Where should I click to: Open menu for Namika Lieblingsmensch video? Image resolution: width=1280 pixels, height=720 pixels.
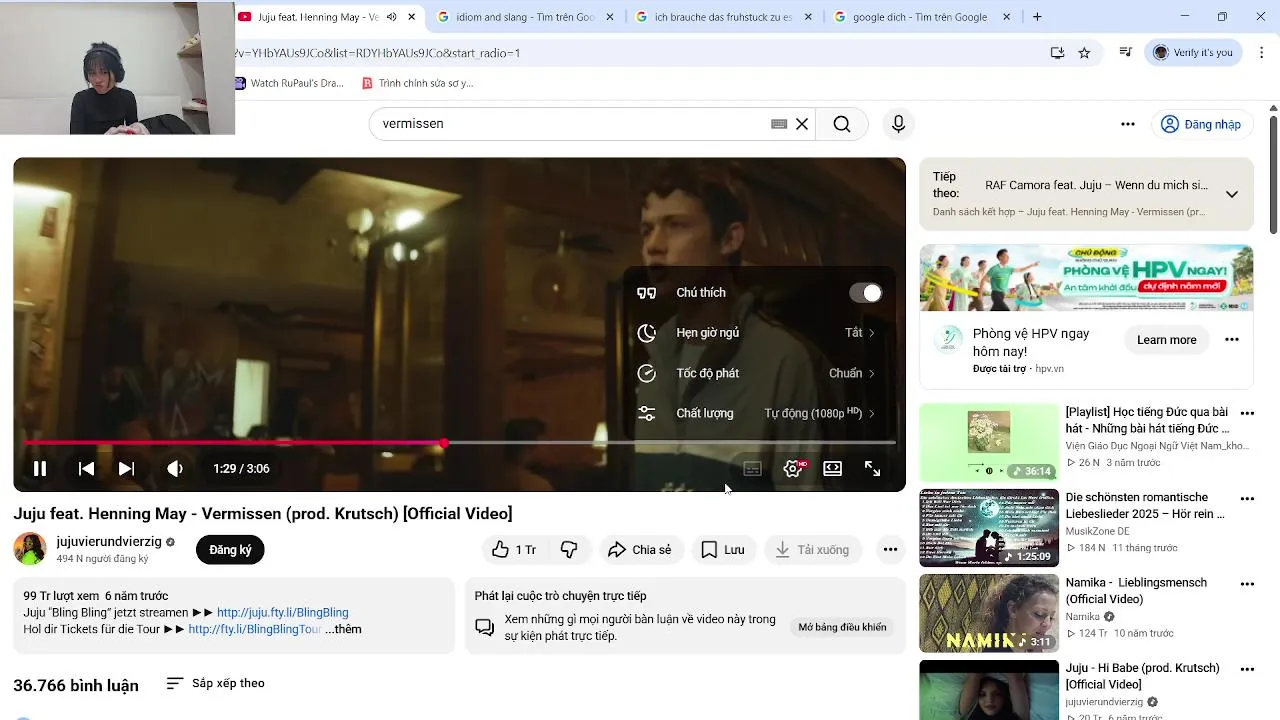click(1247, 583)
